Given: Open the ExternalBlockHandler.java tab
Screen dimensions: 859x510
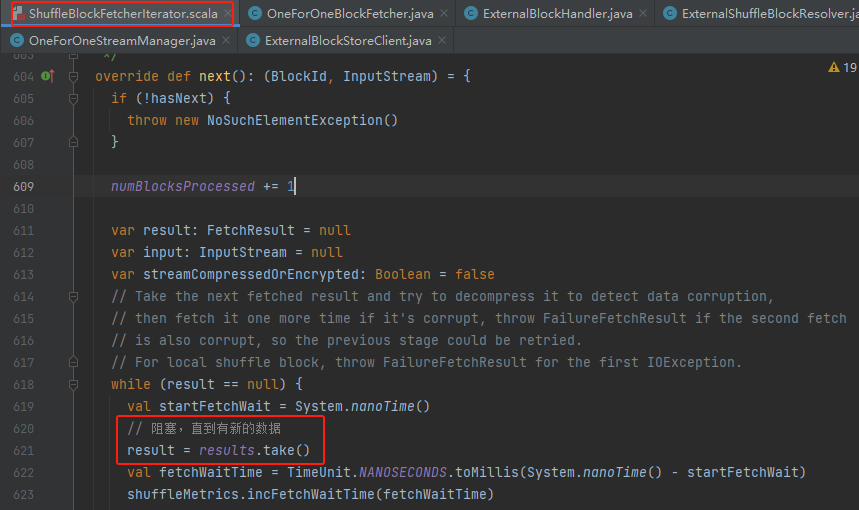Looking at the screenshot, I should [557, 14].
